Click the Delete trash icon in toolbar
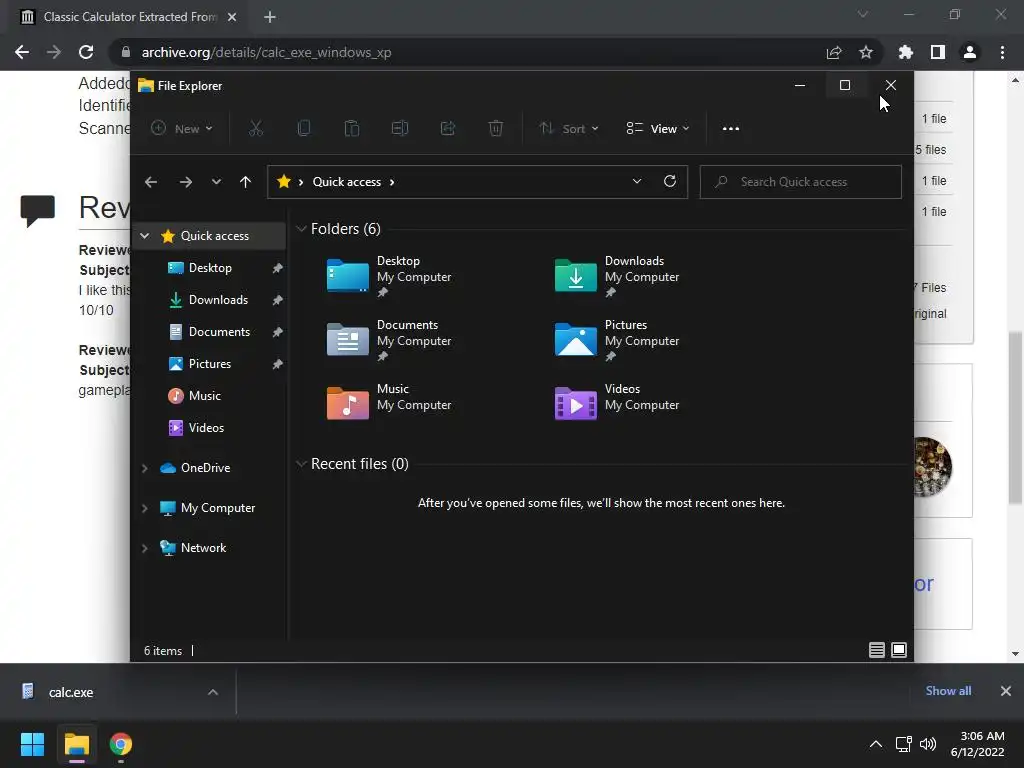The width and height of the screenshot is (1024, 768). [496, 129]
